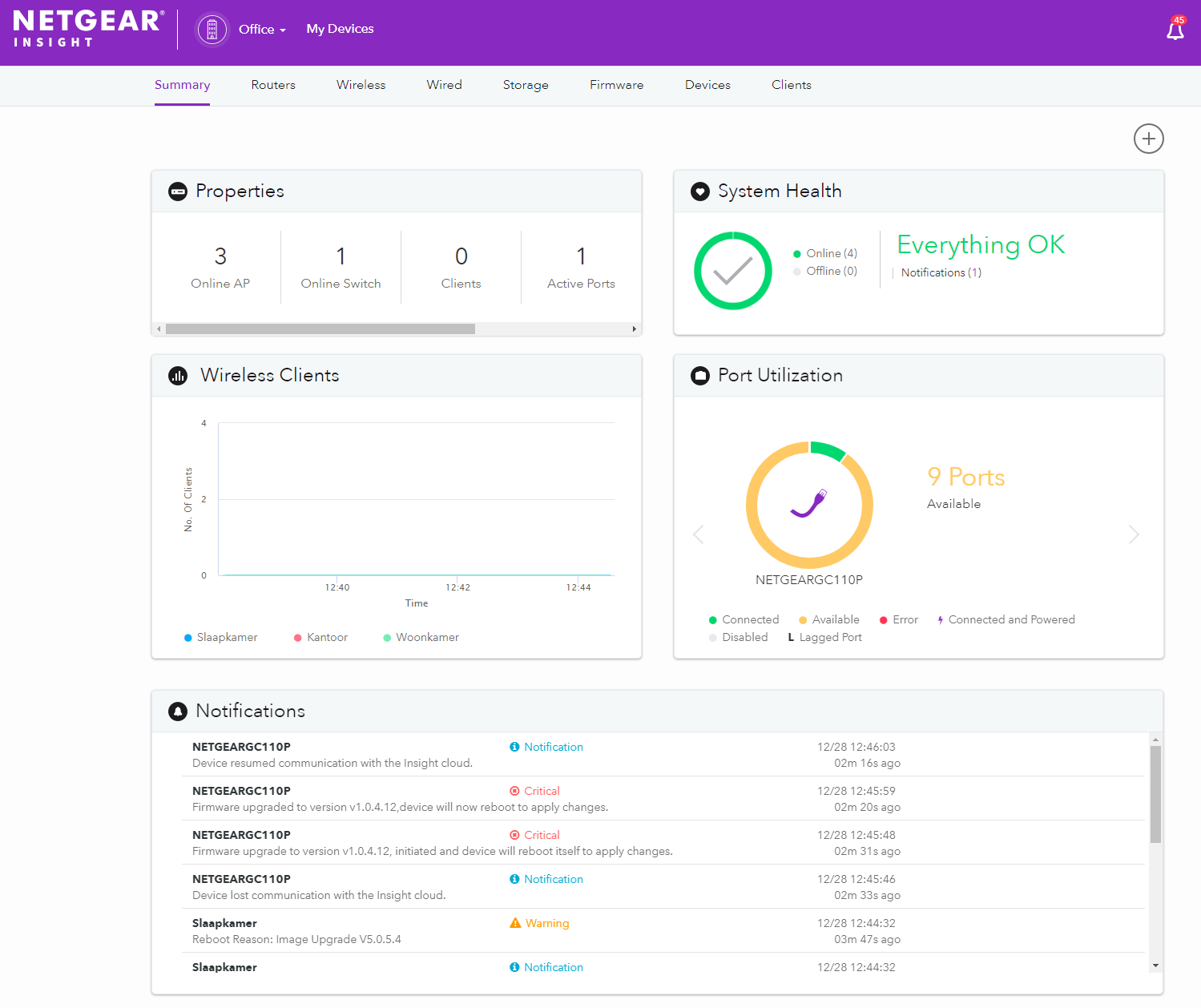Click the 12:42 tick label on the chart
1201x1008 pixels.
[x=458, y=588]
